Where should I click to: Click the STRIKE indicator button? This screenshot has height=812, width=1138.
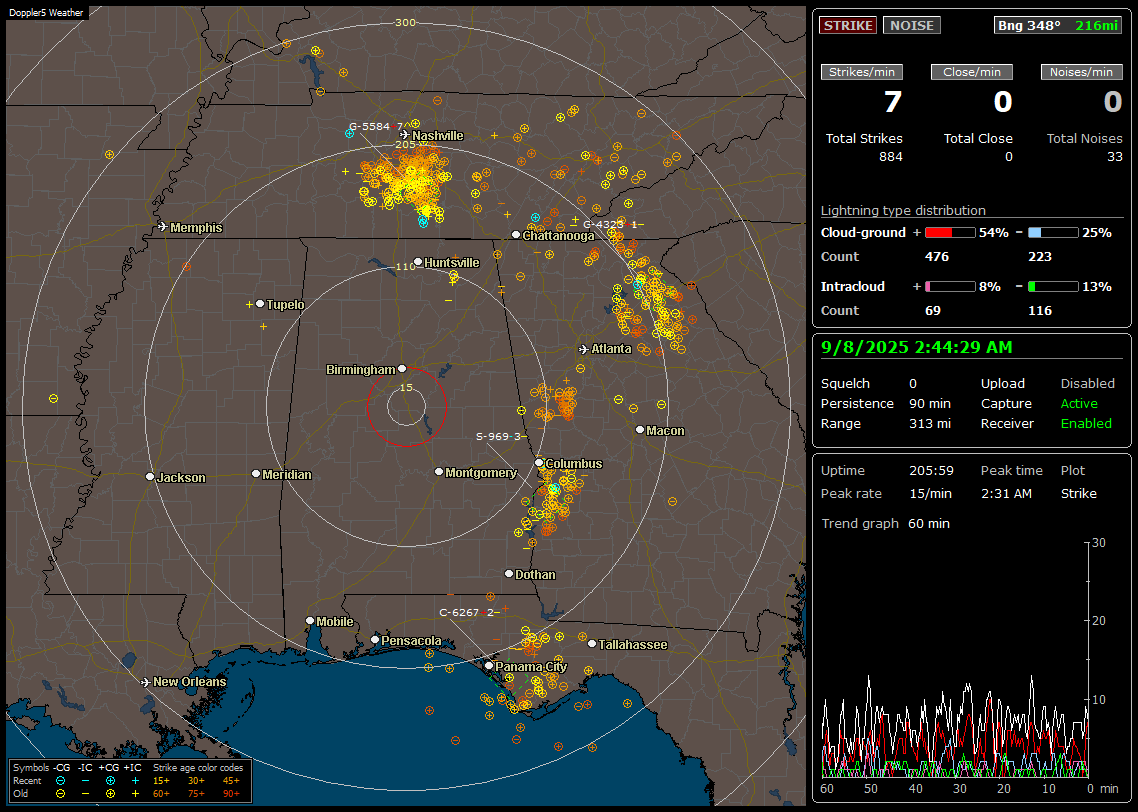coord(848,25)
